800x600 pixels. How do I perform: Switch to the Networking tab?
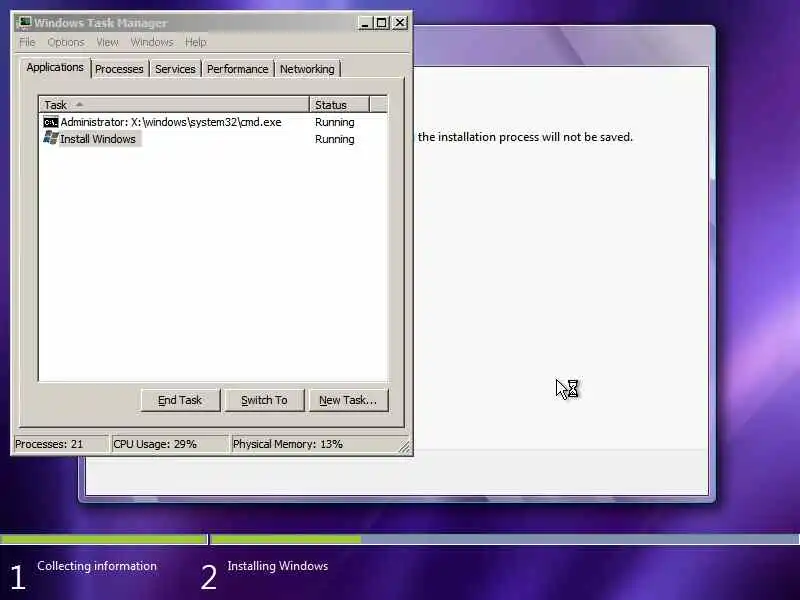click(307, 69)
